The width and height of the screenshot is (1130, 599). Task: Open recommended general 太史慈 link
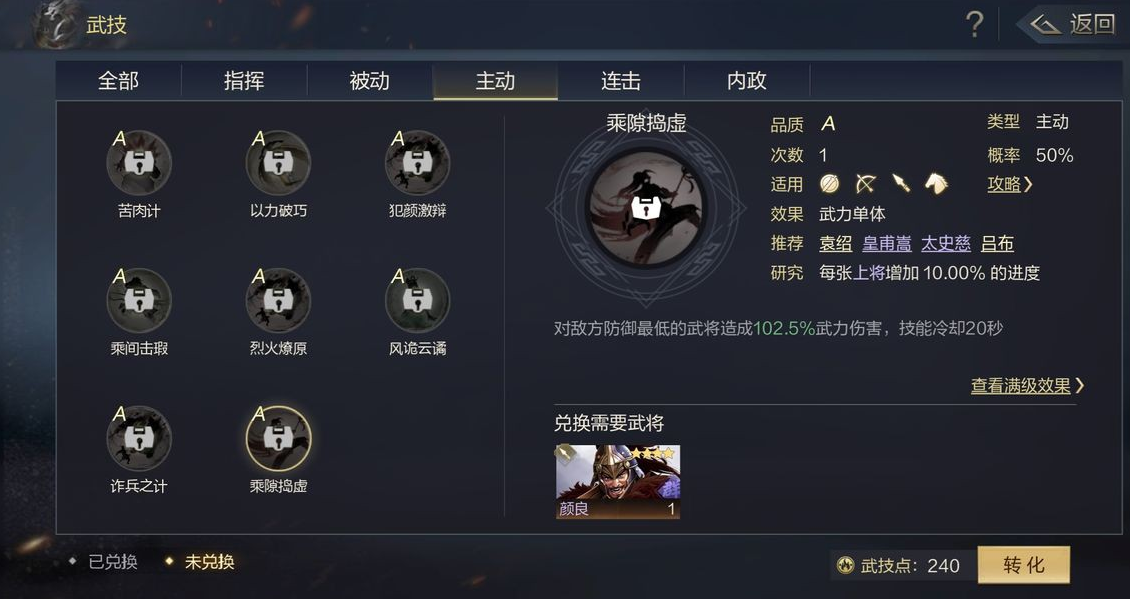(946, 244)
